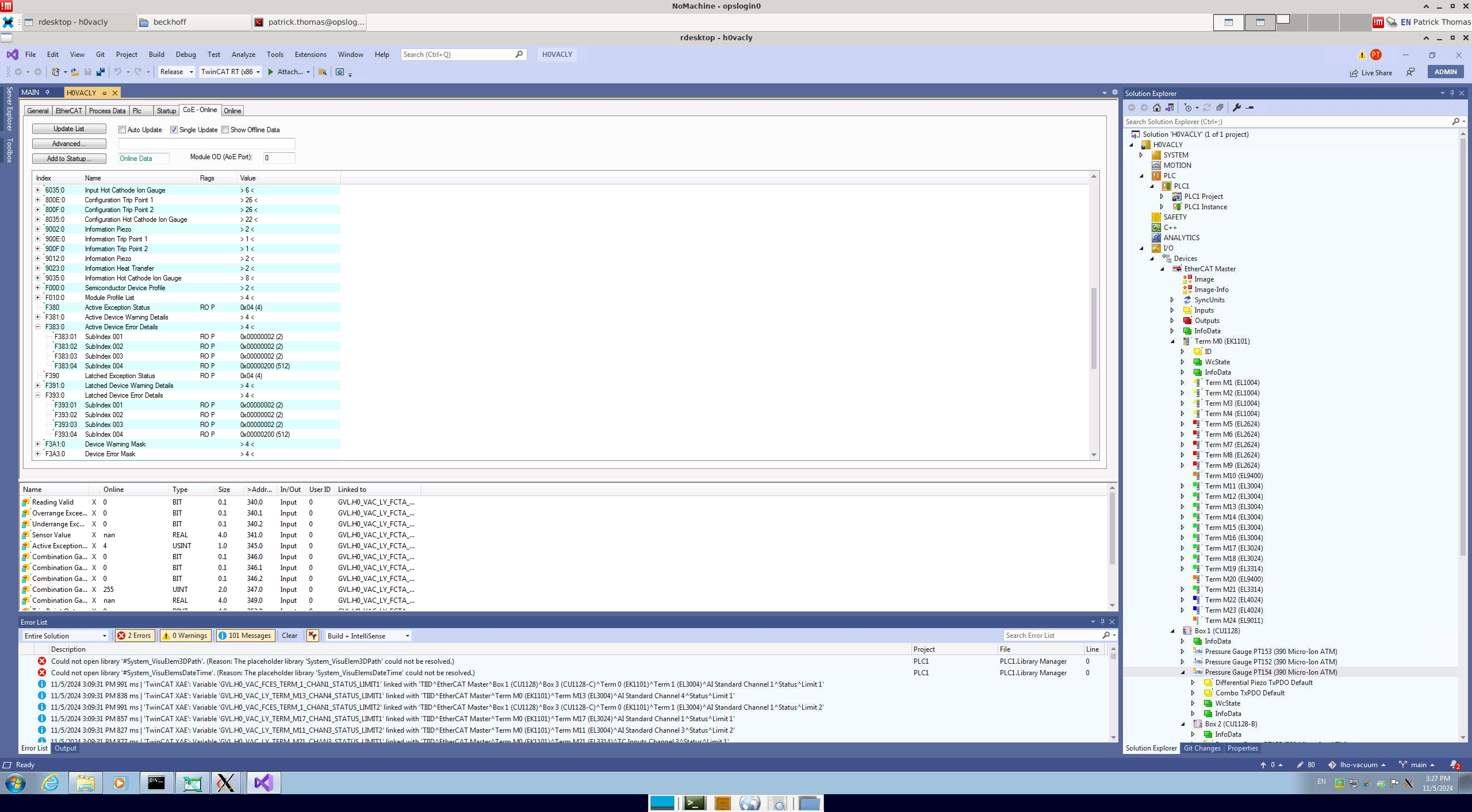Click the New Project toolbar icon
The image size is (1472, 812).
[56, 72]
